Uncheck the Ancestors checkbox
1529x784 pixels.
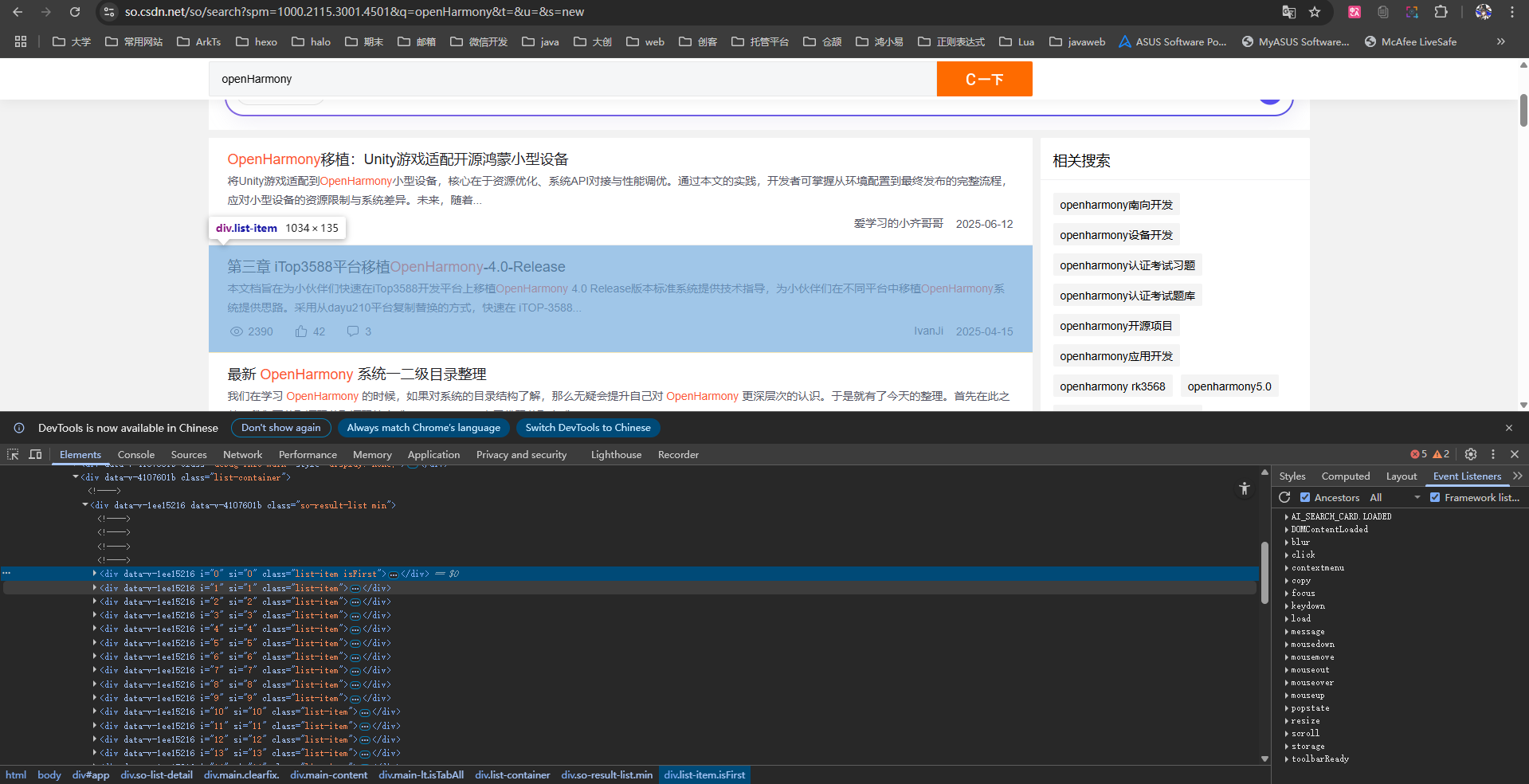1305,497
